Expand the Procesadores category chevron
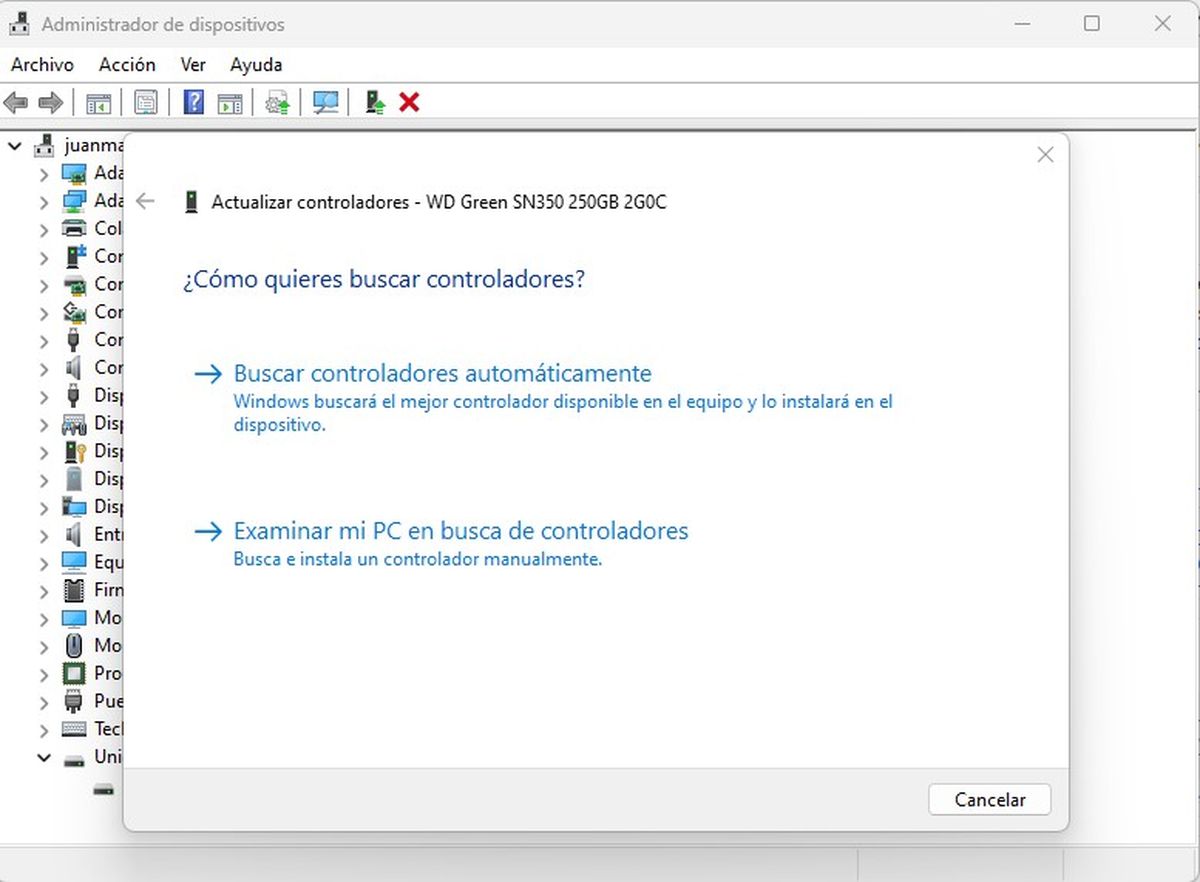Viewport: 1200px width, 882px height. 42,673
